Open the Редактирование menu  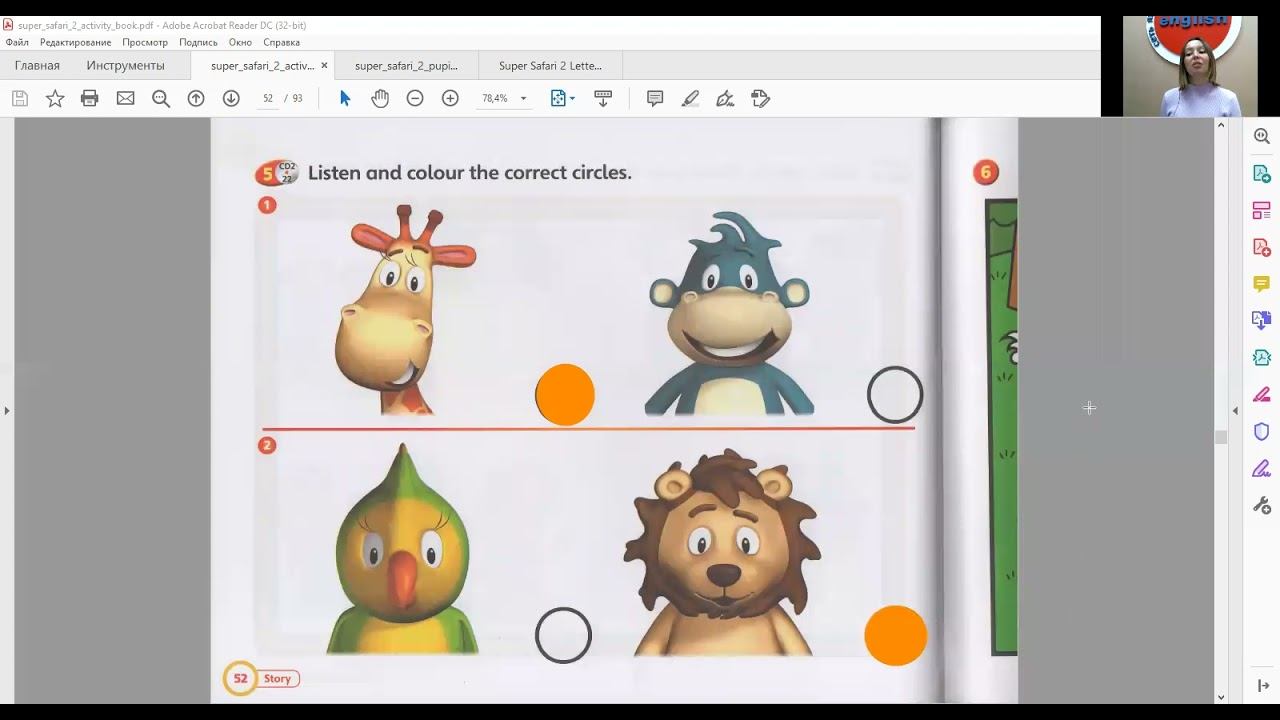tap(75, 42)
